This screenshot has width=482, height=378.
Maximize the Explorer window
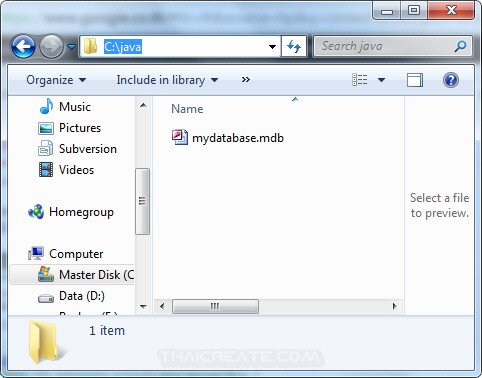(x=414, y=11)
